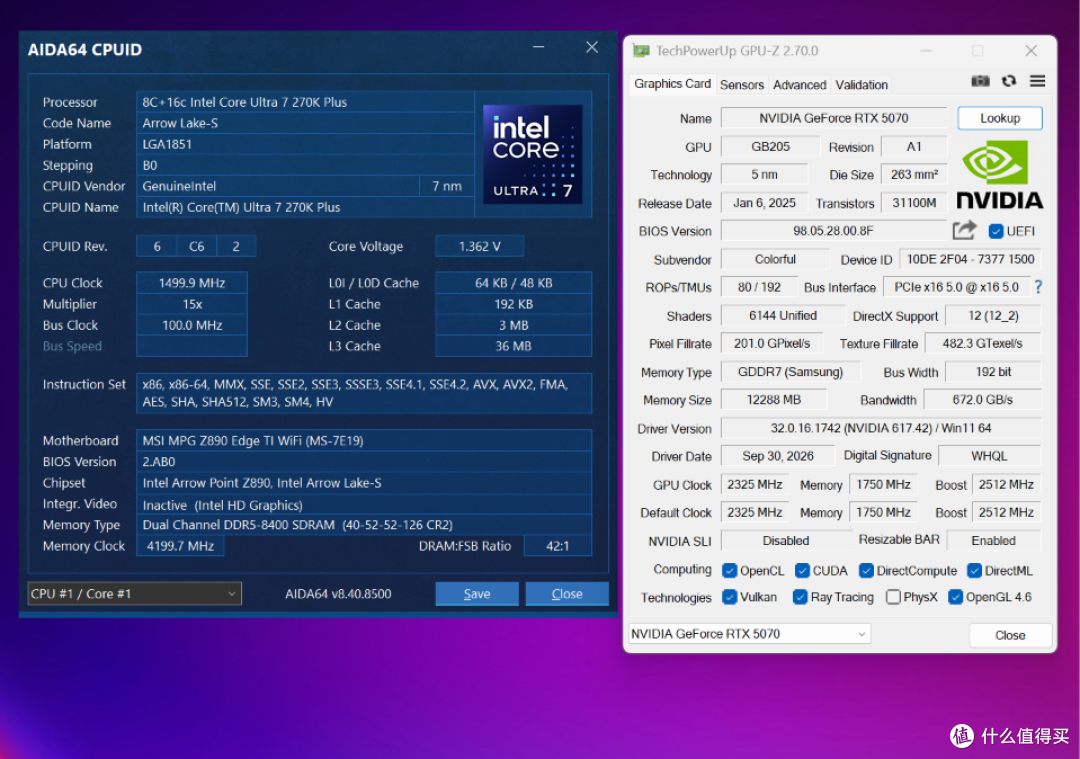Image resolution: width=1080 pixels, height=759 pixels.
Task: Close the AIDA64 CPUID window with X
Action: [x=592, y=47]
